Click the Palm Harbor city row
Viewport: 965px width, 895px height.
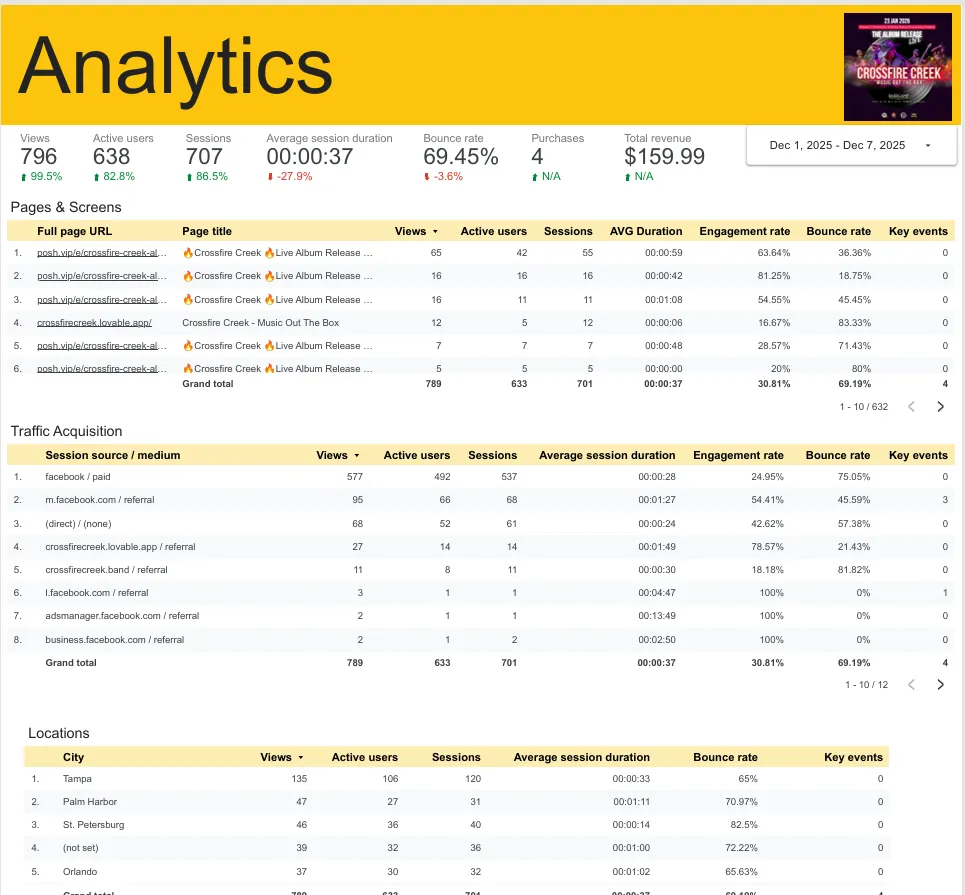click(x=457, y=801)
